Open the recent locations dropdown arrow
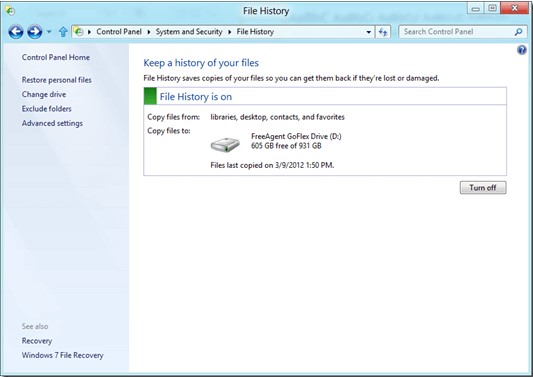Viewport: 533px width, 377px height. (x=49, y=32)
